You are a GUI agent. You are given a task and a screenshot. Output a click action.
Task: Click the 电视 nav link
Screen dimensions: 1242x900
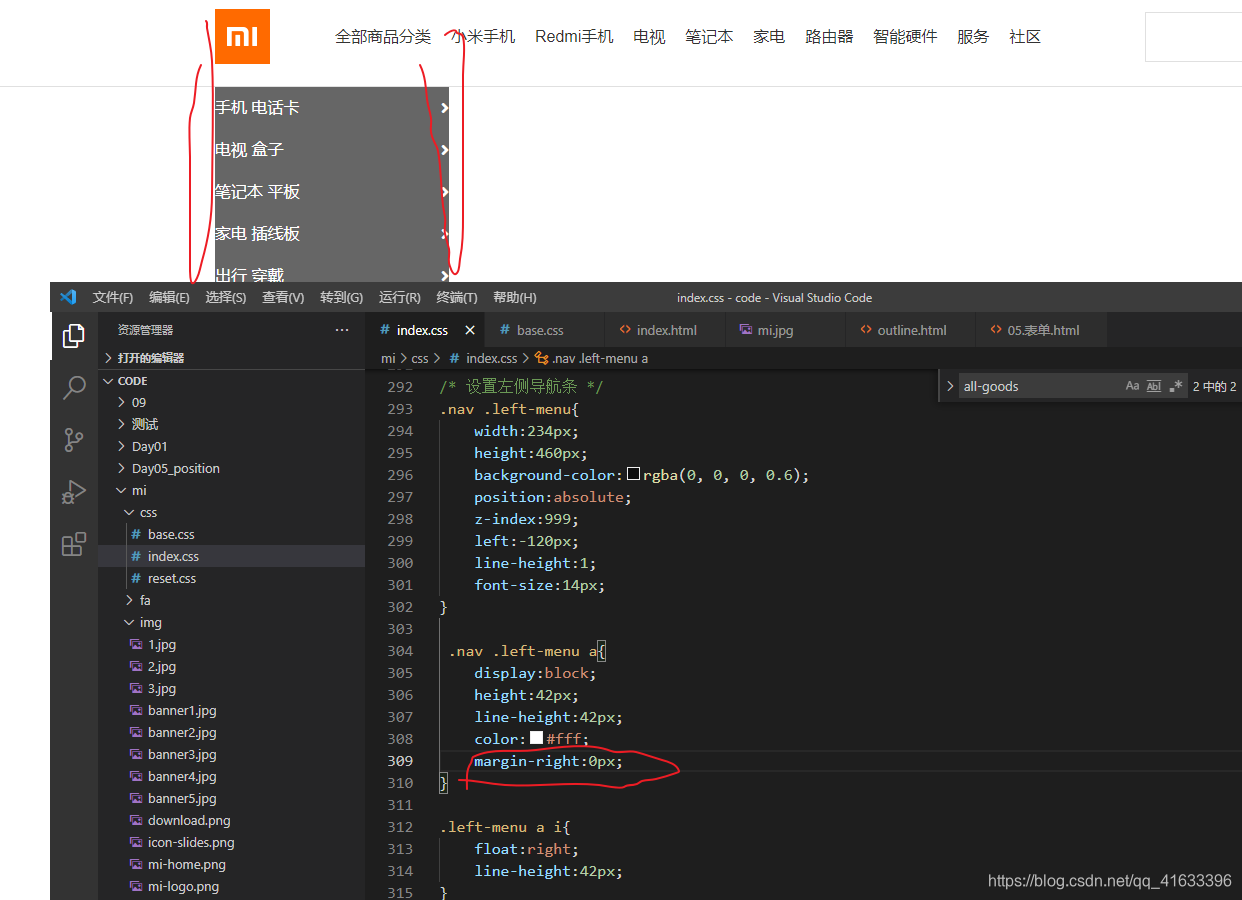click(x=649, y=37)
